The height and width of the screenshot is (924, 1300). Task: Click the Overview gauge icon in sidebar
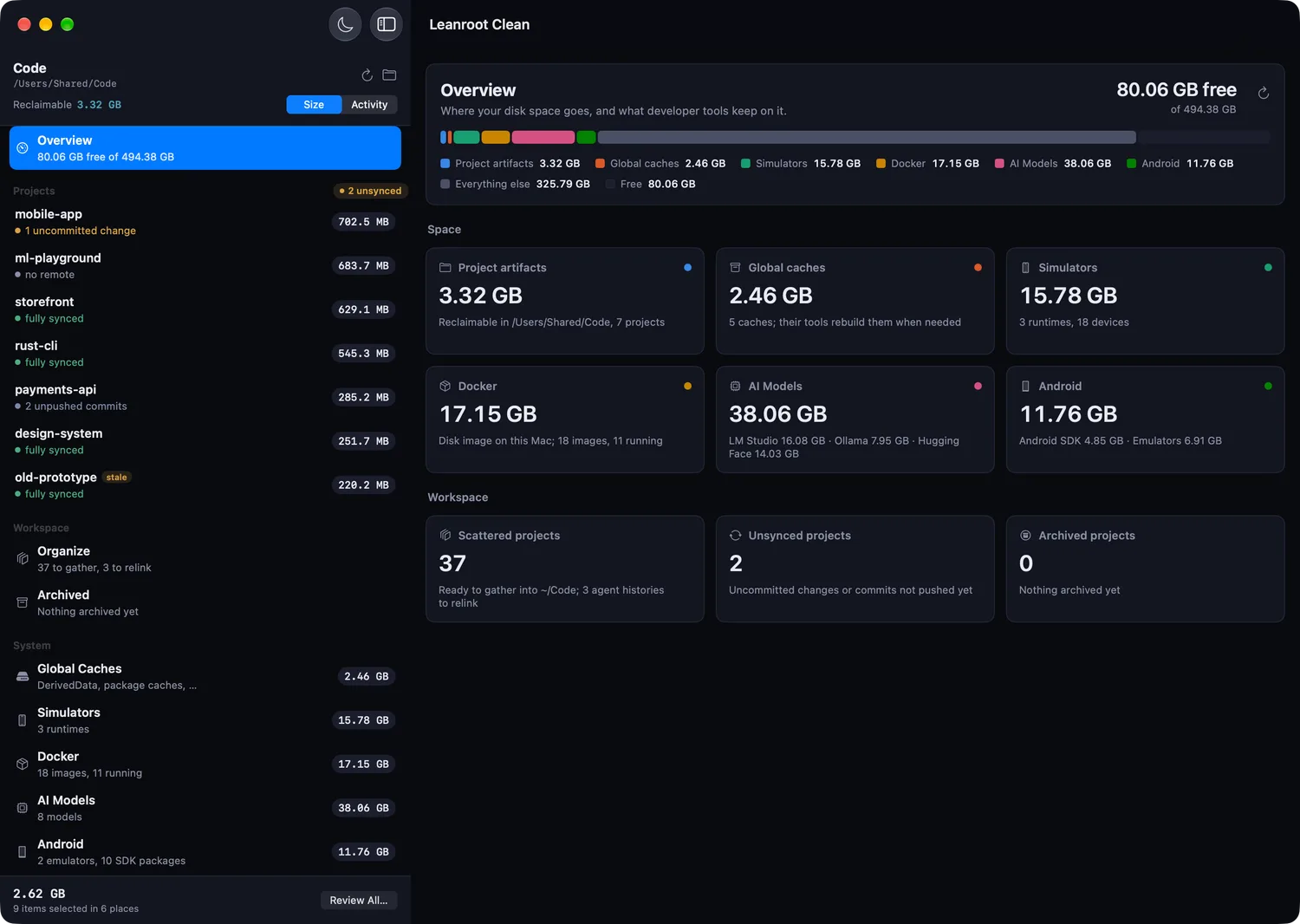23,148
